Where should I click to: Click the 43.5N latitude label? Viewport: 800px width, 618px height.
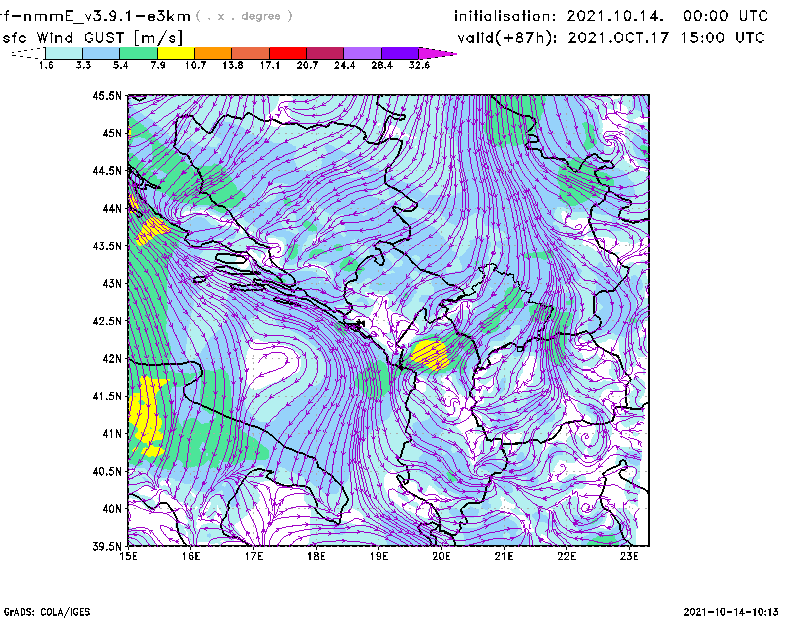point(107,246)
